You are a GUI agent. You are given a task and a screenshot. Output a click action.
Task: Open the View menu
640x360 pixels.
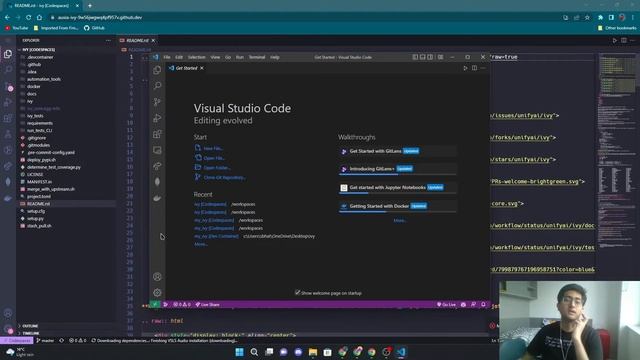click(x=215, y=57)
